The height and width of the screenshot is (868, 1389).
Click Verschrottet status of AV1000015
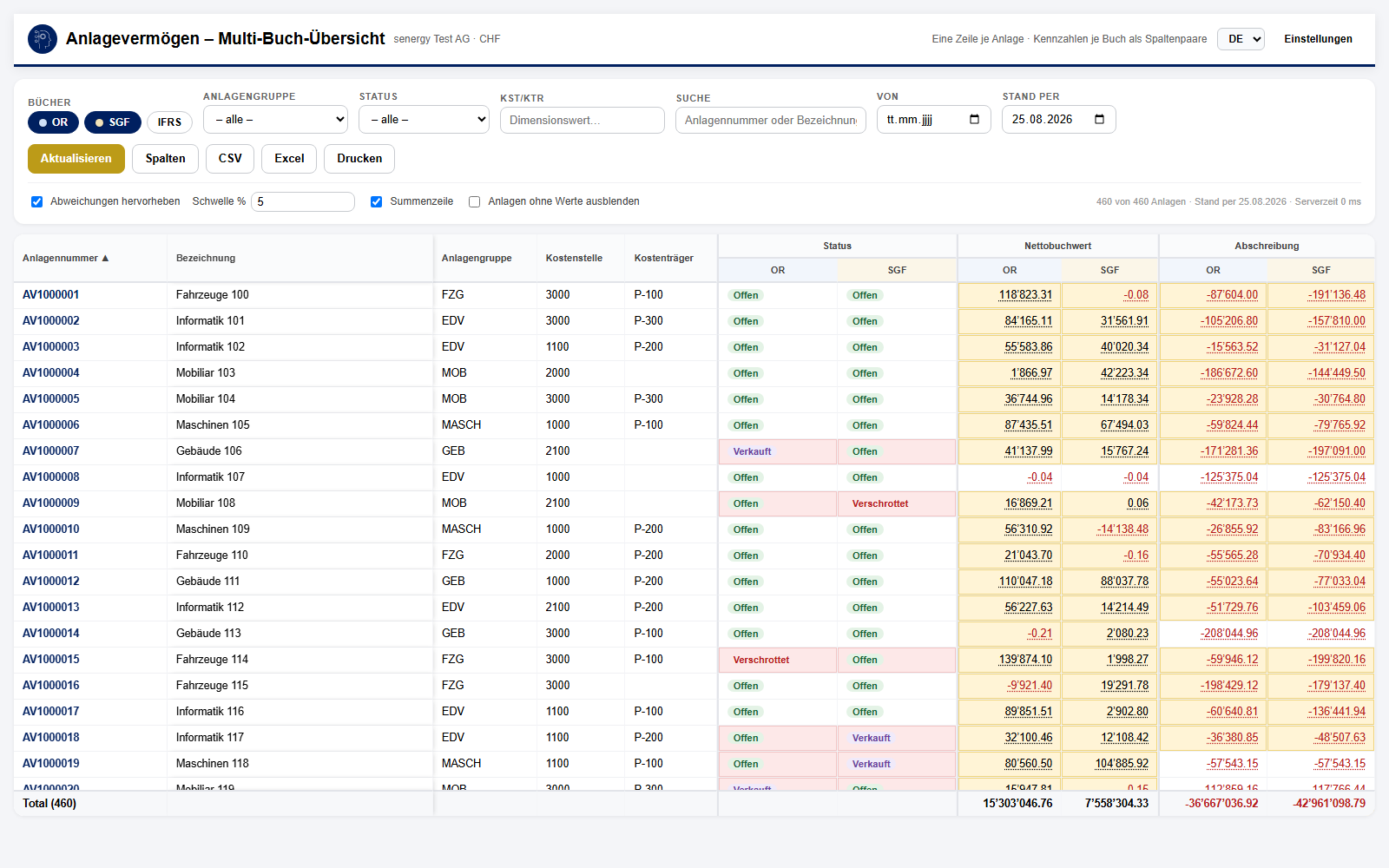761,660
